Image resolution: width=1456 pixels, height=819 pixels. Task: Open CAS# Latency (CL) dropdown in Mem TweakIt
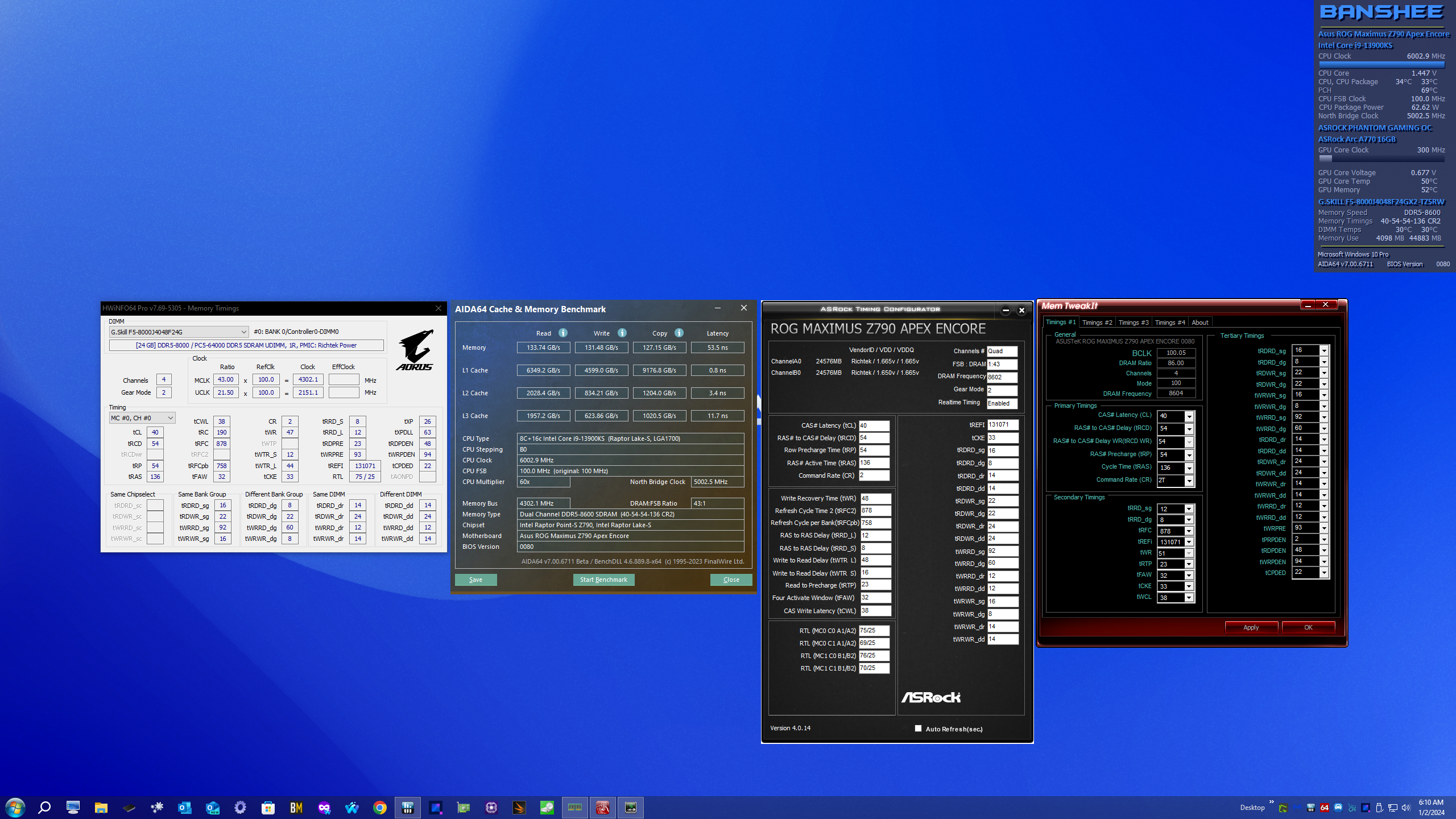pos(1189,416)
